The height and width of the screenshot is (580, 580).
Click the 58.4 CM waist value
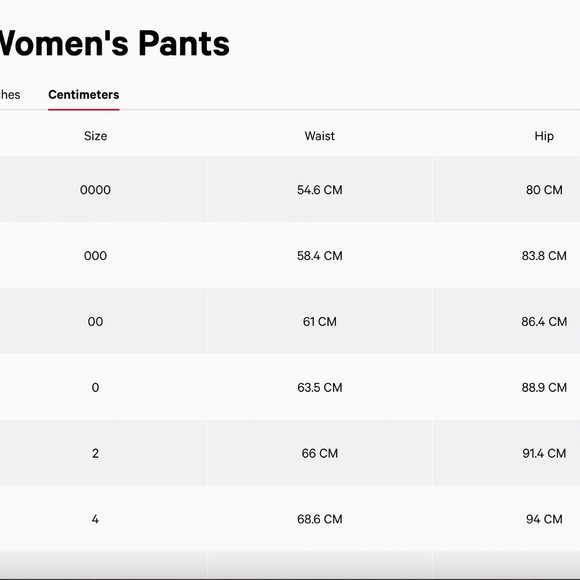click(x=320, y=256)
